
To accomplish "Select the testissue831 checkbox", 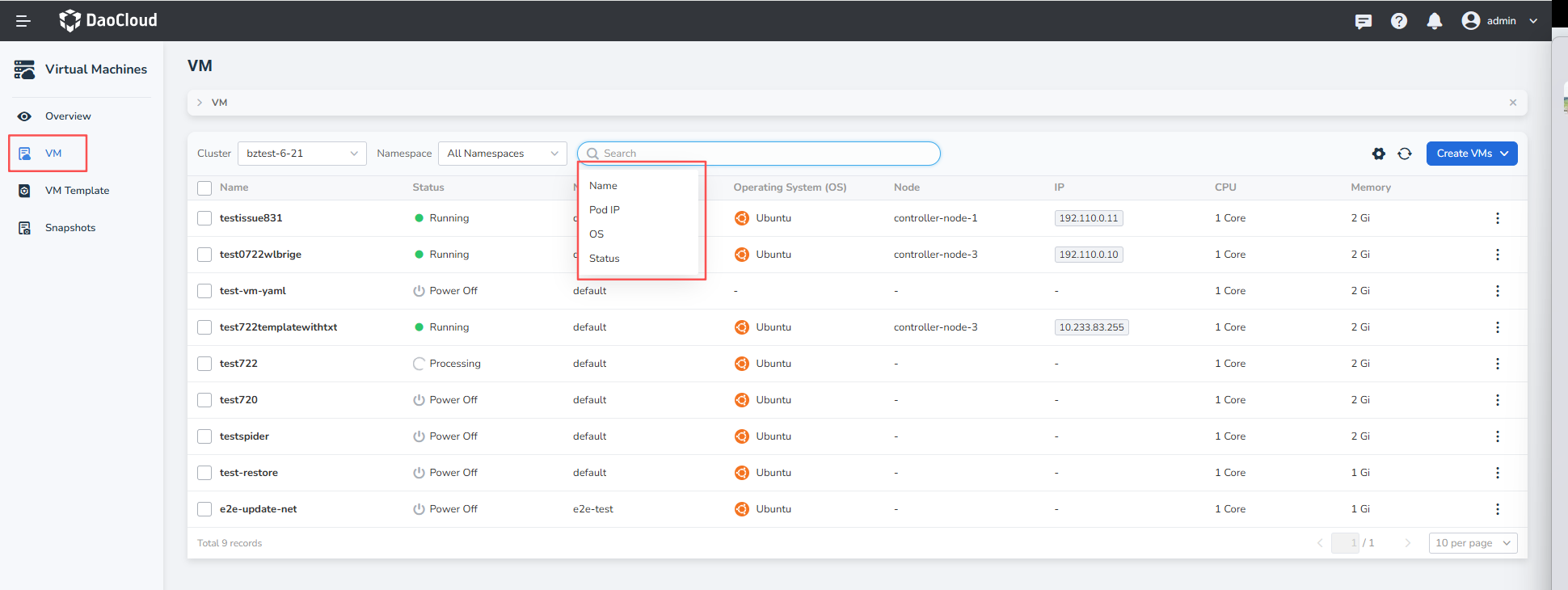I will tap(204, 218).
